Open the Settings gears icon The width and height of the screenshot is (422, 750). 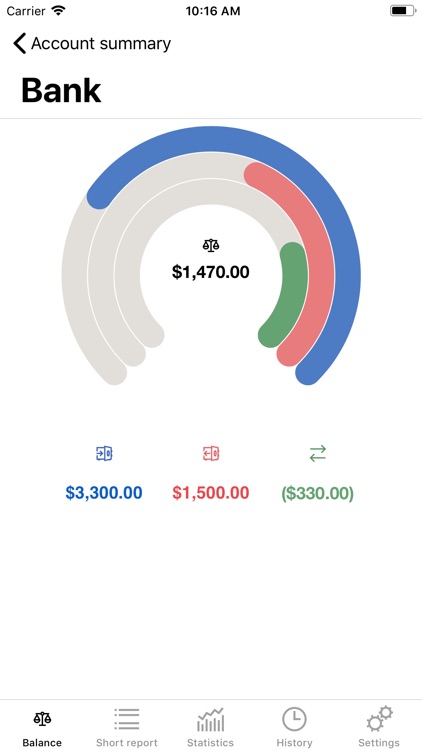tap(379, 719)
